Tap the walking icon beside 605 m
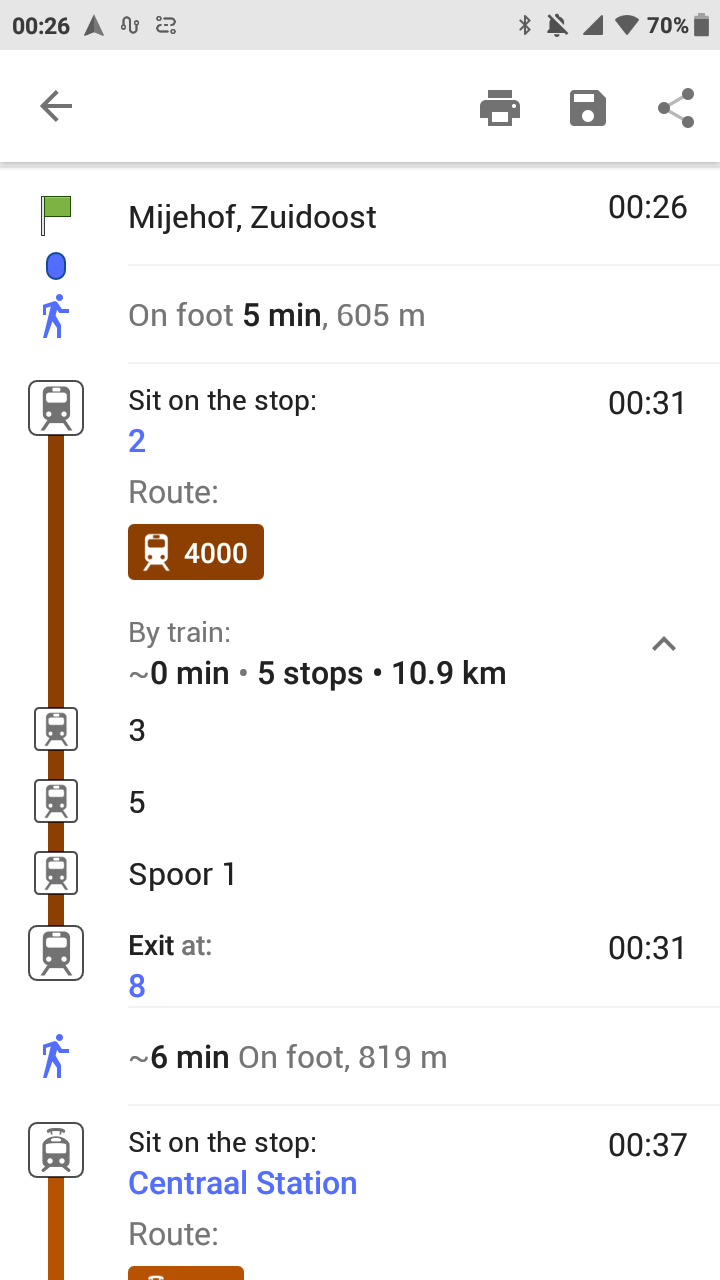Image resolution: width=720 pixels, height=1280 pixels. [x=56, y=316]
